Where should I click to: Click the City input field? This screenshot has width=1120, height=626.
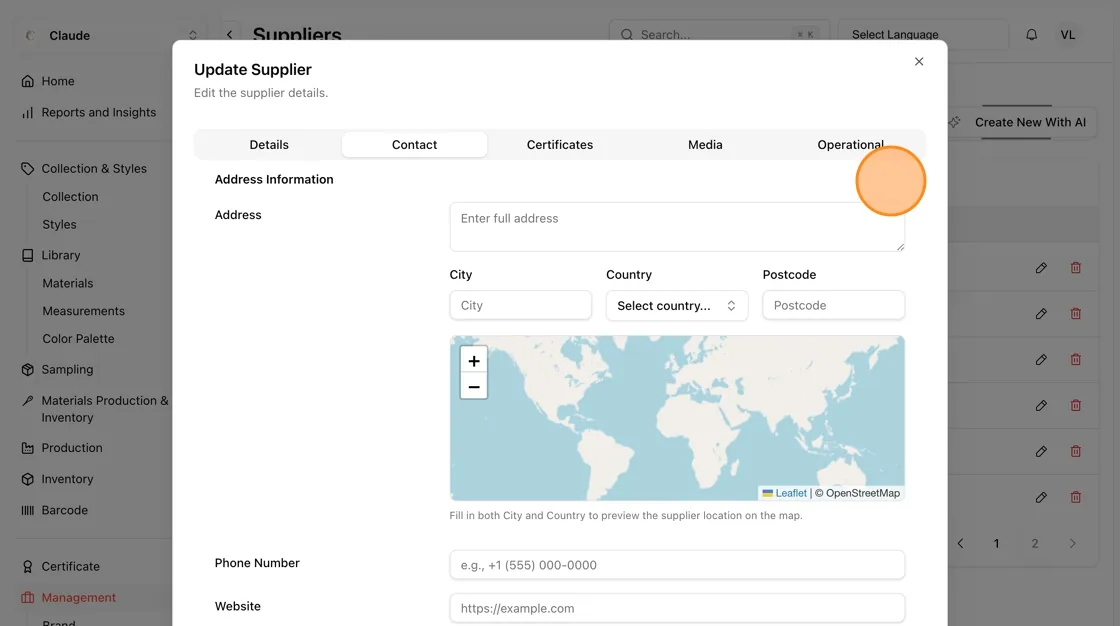click(521, 306)
